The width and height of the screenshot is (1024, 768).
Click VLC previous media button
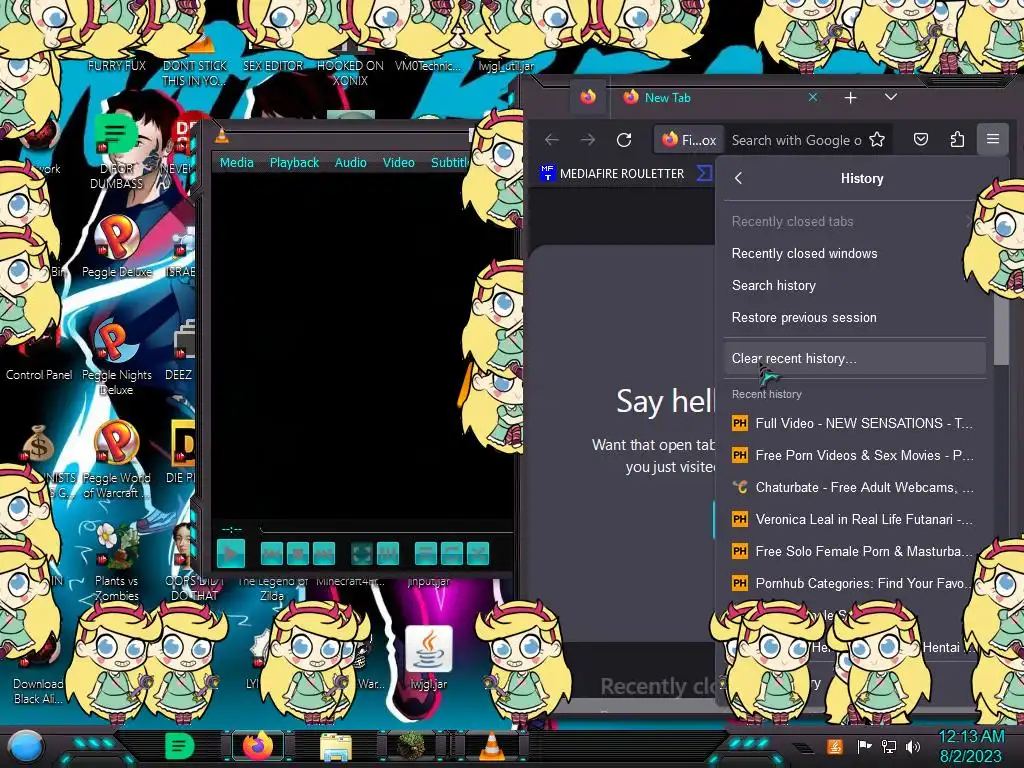point(272,554)
